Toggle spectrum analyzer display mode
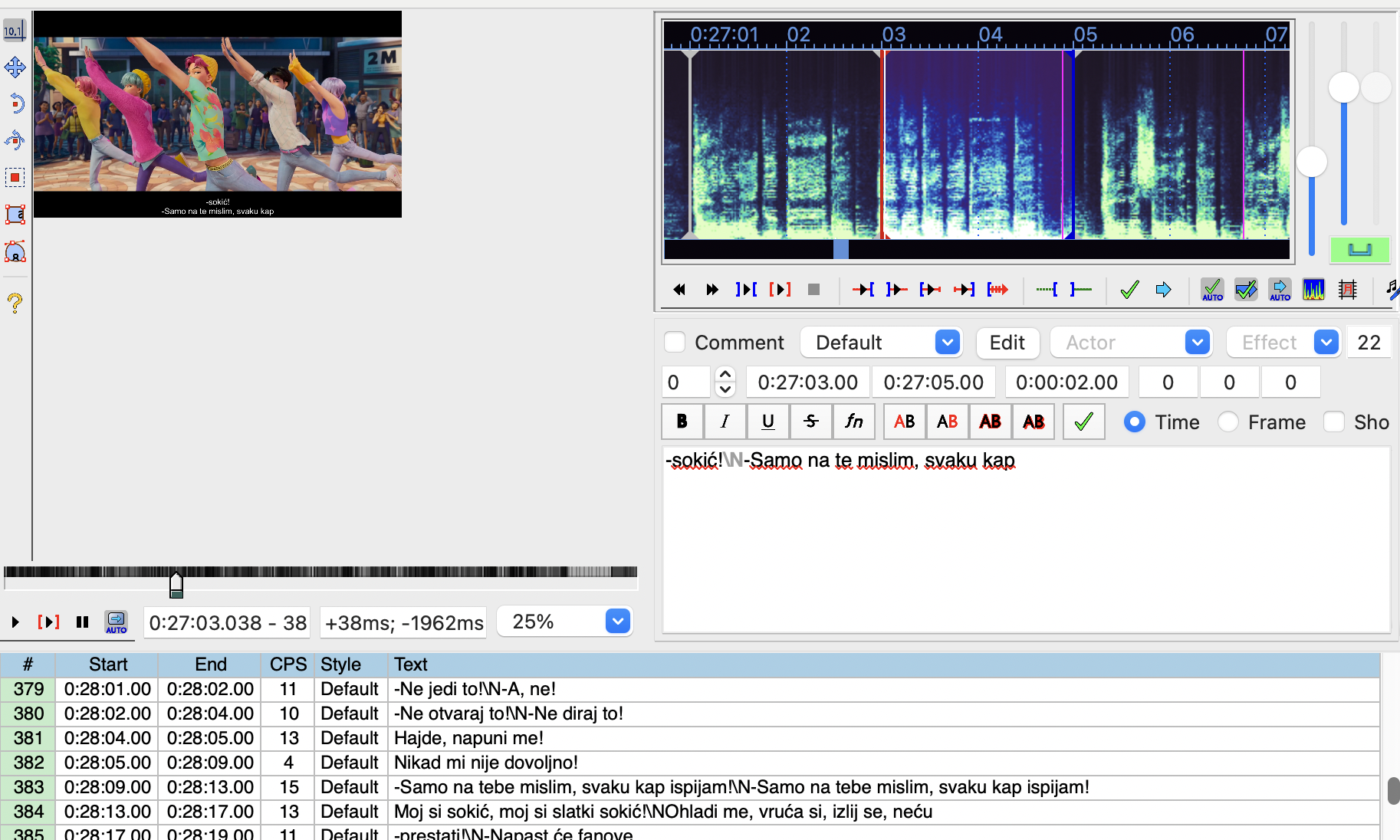The image size is (1400, 840). pos(1313,290)
